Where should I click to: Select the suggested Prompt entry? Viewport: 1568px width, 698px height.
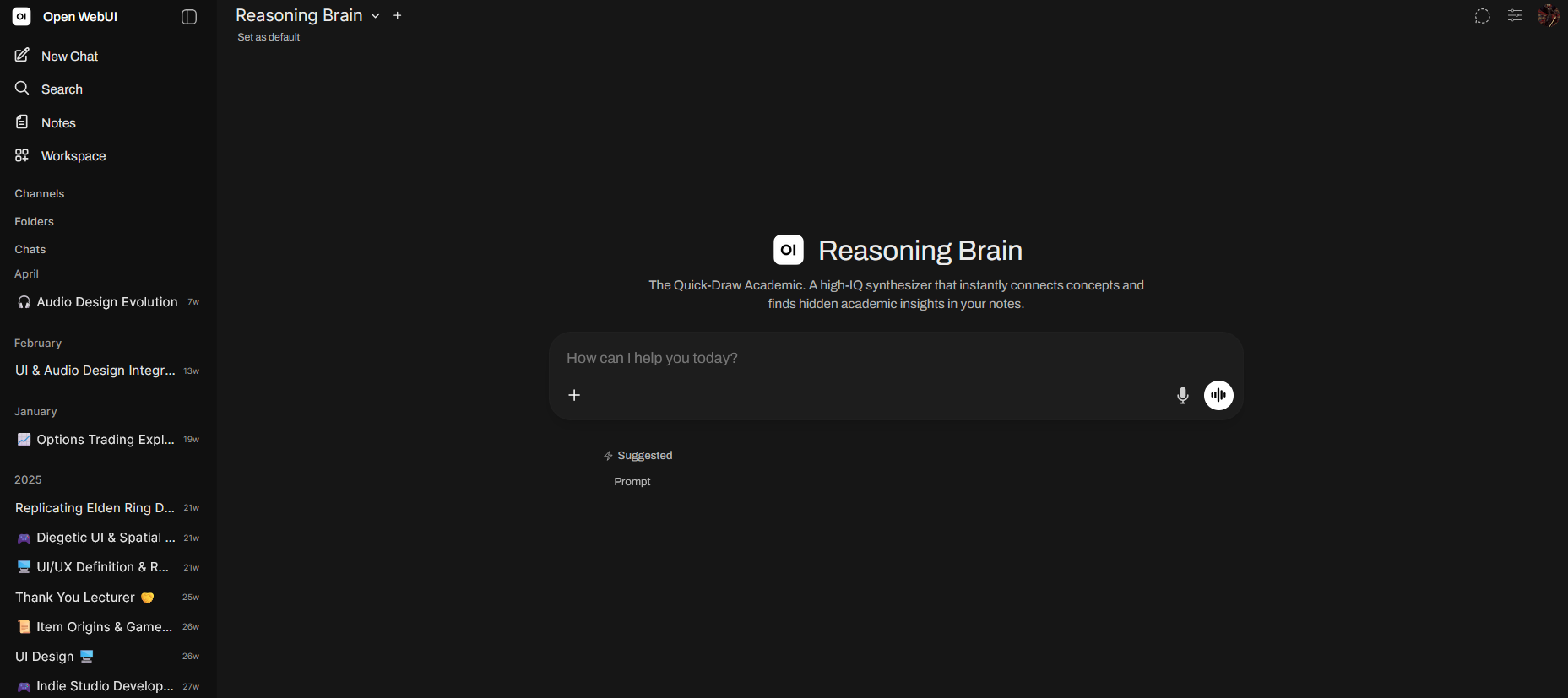632,481
